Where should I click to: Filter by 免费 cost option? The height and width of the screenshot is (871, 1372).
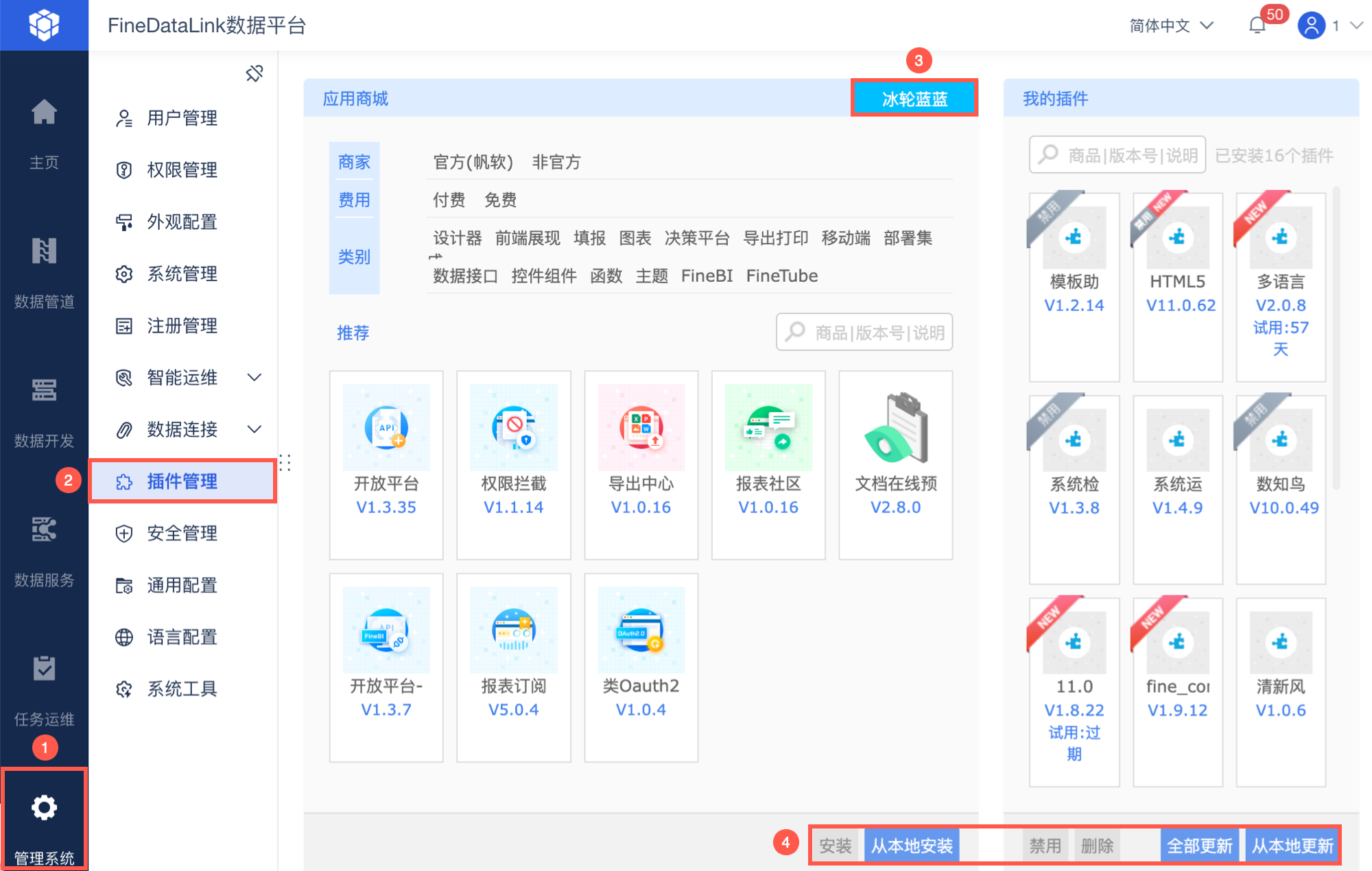pyautogui.click(x=500, y=200)
